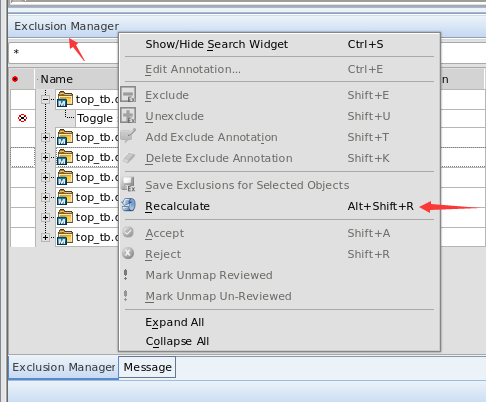Click the Unexclude plus icon
The height and width of the screenshot is (402, 486).
coord(128,115)
